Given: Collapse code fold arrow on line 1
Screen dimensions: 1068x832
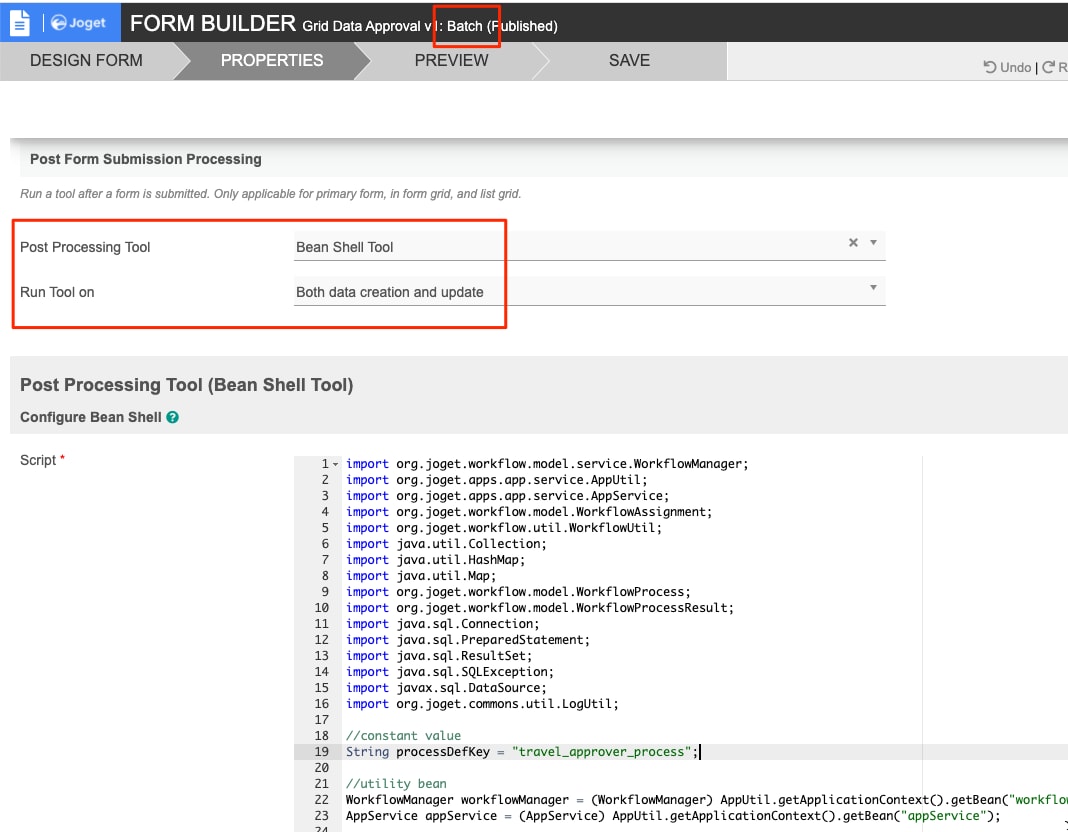Looking at the screenshot, I should coord(335,464).
